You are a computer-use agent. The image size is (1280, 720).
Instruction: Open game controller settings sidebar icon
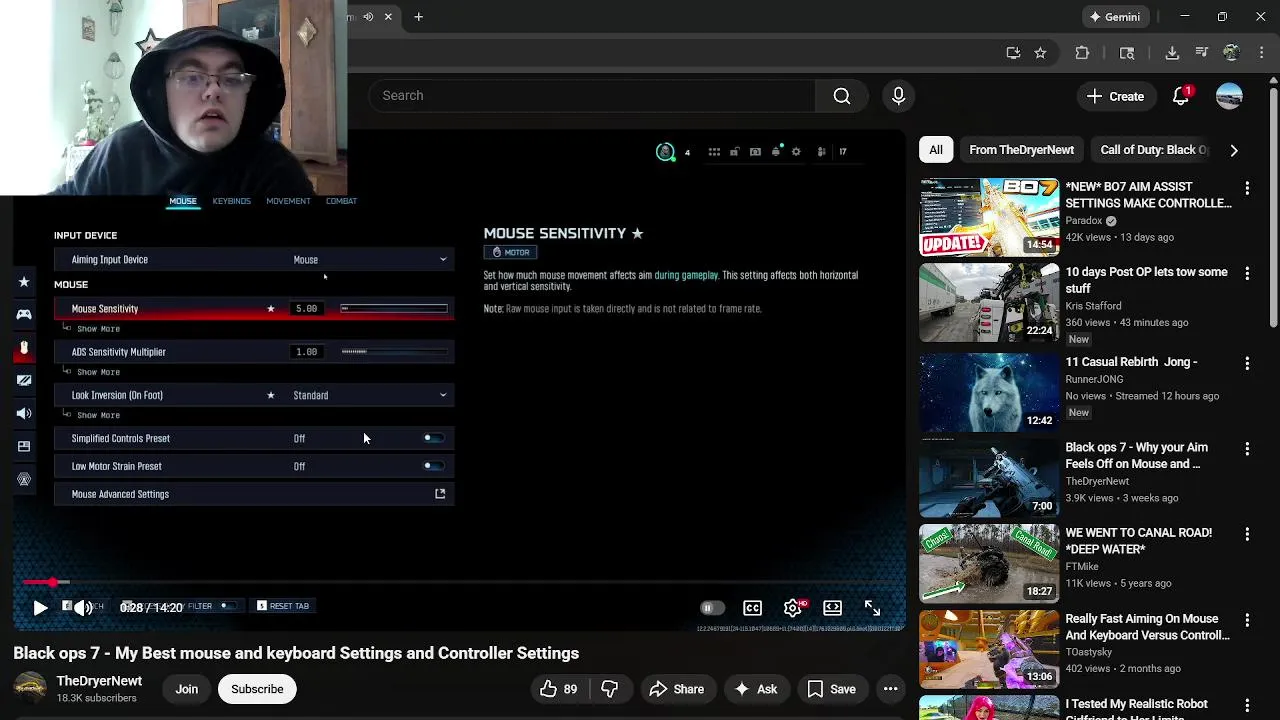click(24, 314)
